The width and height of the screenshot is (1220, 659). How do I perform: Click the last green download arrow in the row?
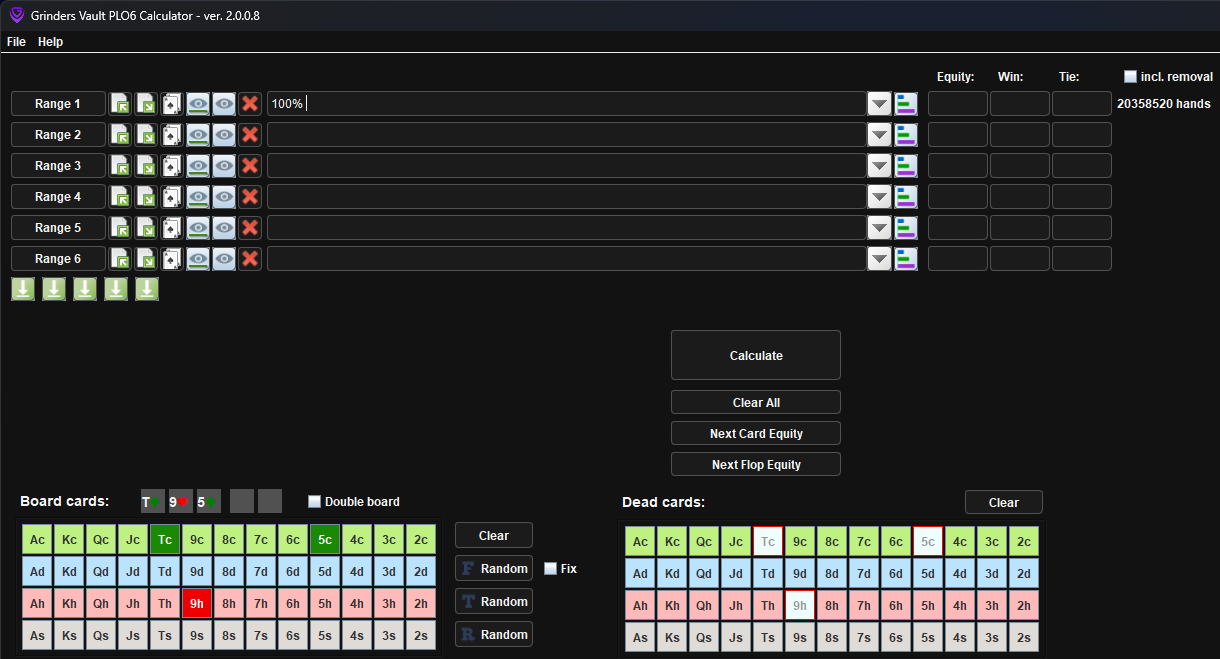click(147, 289)
